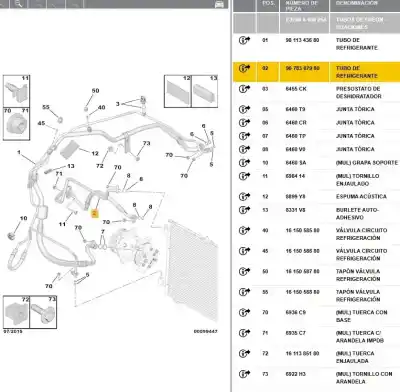Image resolution: width=400 pixels, height=392 pixels.
Task: Select the JUNTA TÓRICA row 6460 T9
Action: [x=316, y=109]
